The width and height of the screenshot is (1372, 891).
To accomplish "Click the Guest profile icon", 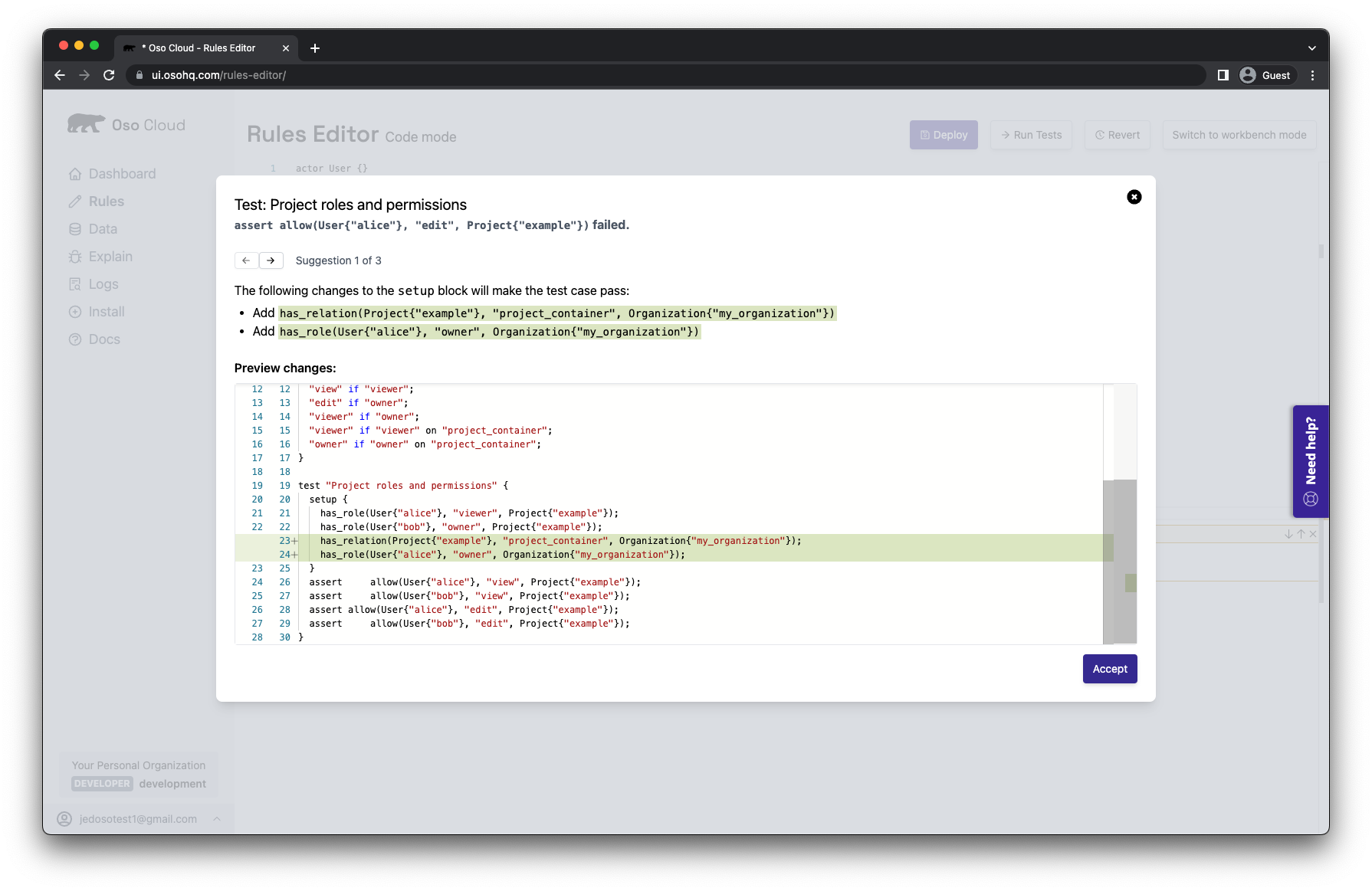I will pos(1248,75).
